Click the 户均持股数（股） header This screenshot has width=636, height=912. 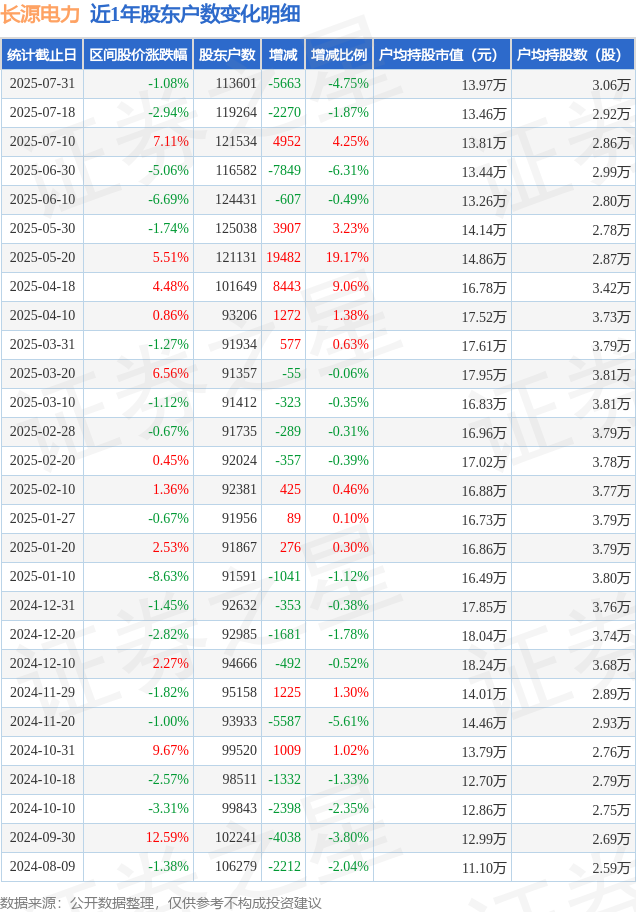(573, 55)
